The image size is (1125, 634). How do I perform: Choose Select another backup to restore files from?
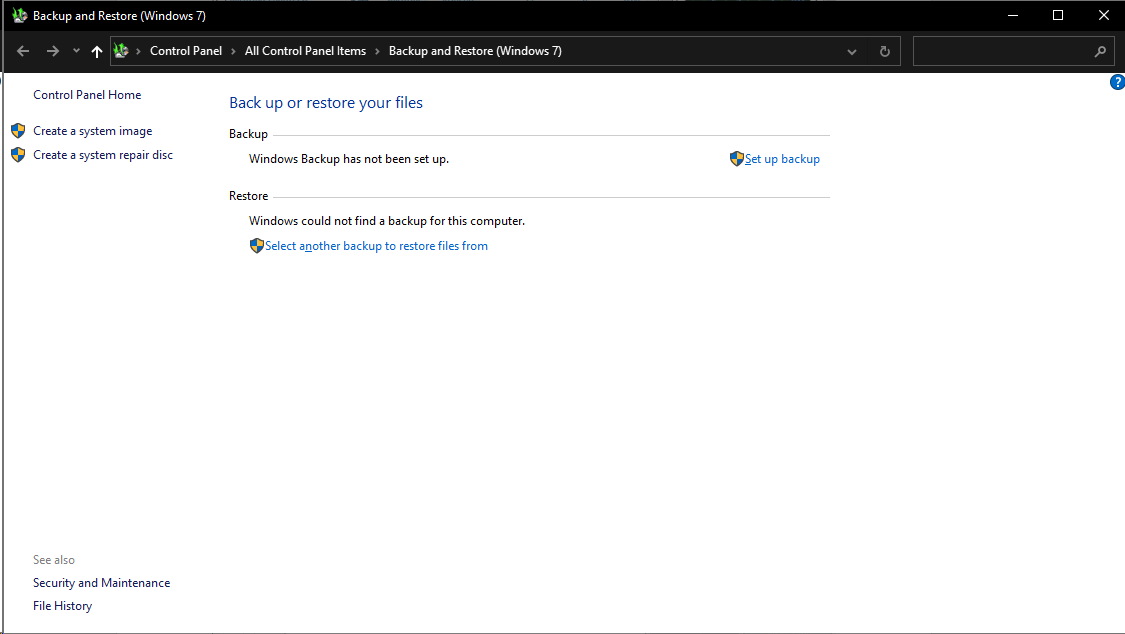click(376, 246)
